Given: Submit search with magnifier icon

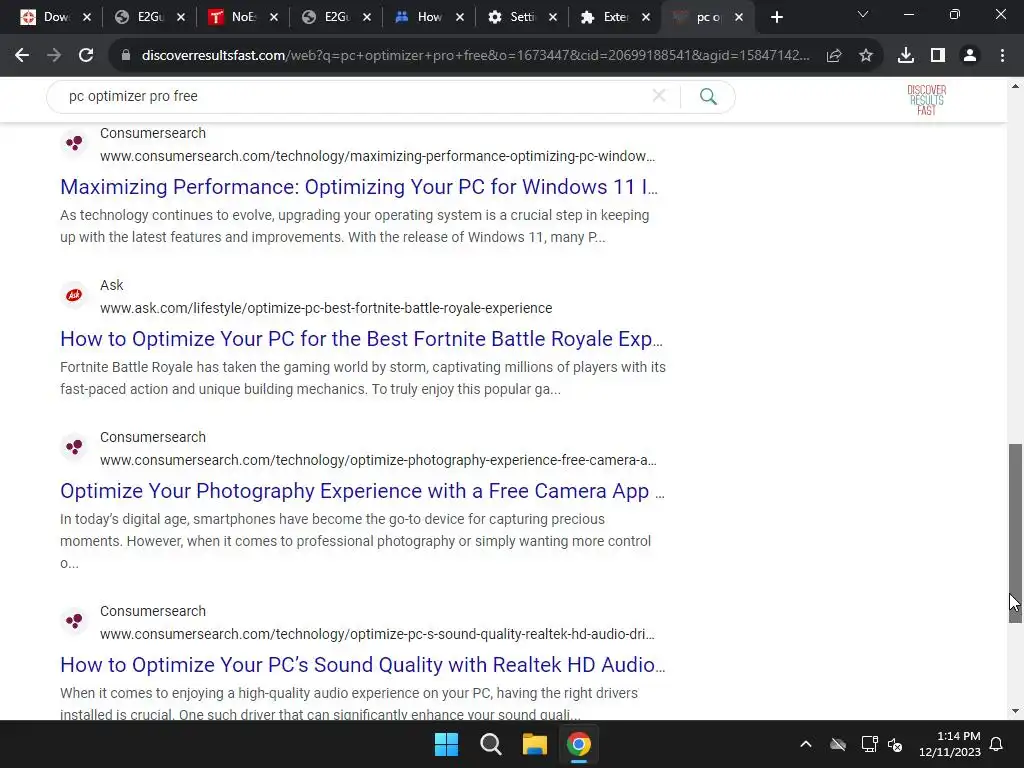Looking at the screenshot, I should (708, 97).
